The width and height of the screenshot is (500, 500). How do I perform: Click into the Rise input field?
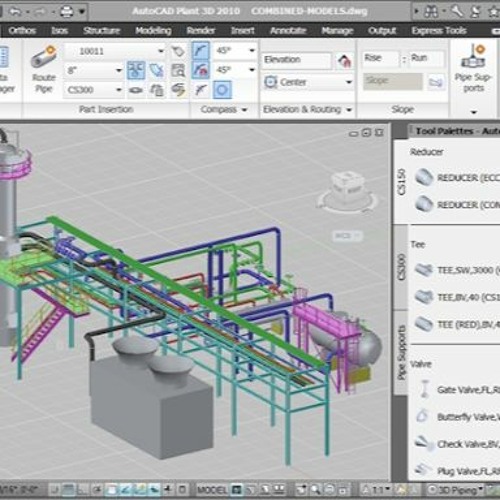381,58
